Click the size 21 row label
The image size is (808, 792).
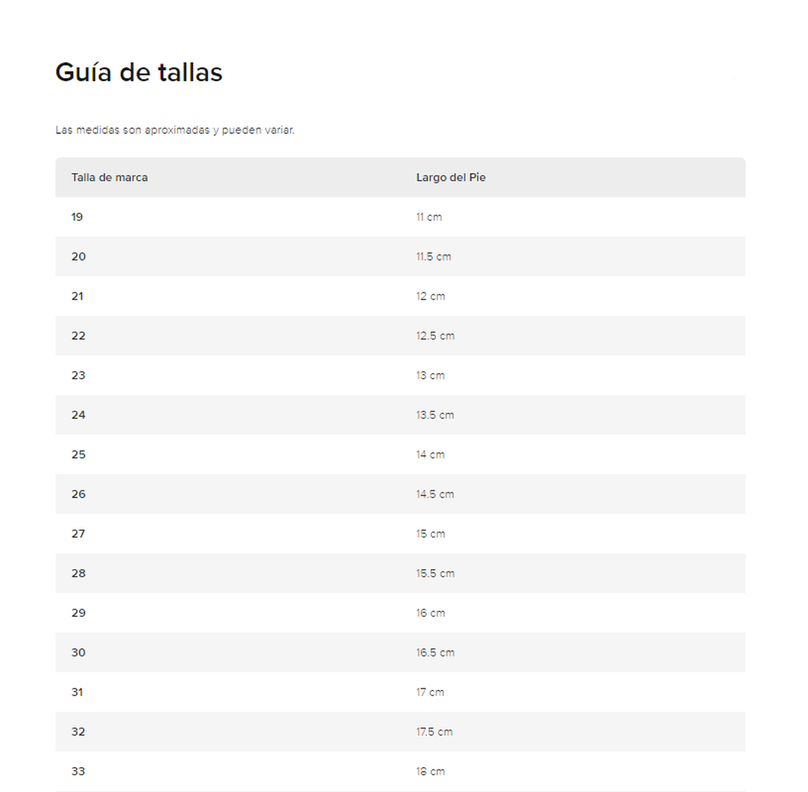[78, 296]
